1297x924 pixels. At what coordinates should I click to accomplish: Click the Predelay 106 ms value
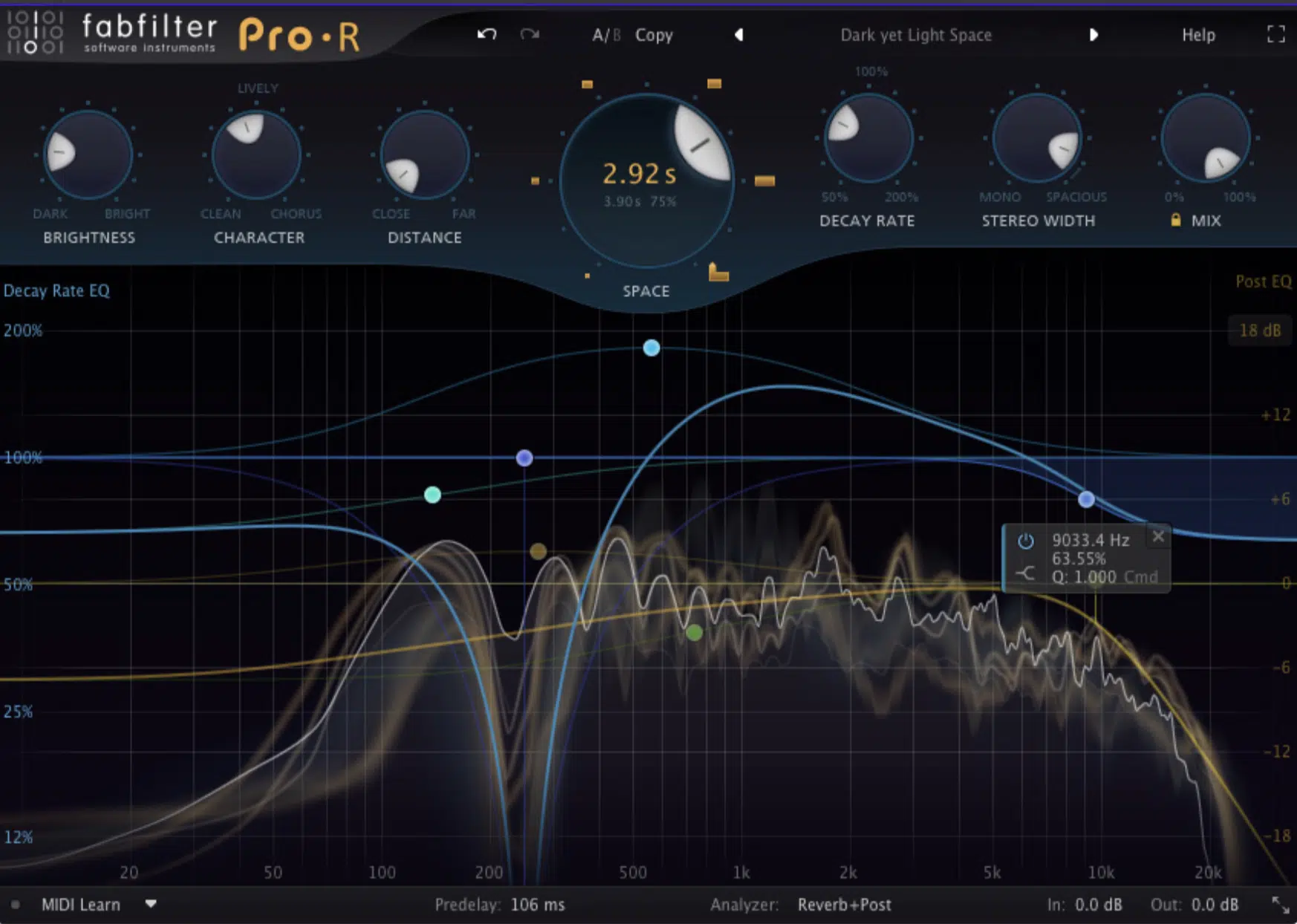coord(538,905)
